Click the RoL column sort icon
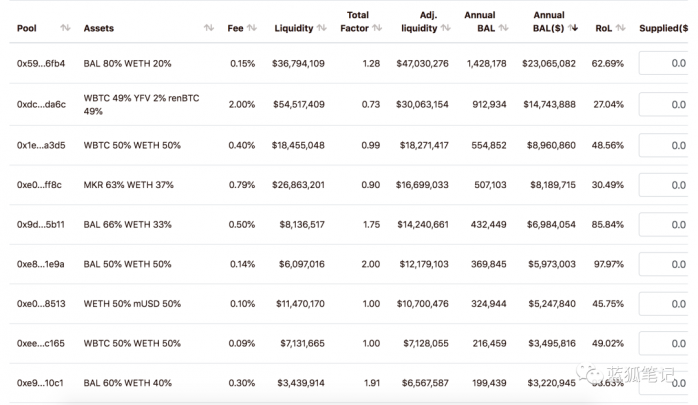The image size is (698, 405). (x=621, y=28)
